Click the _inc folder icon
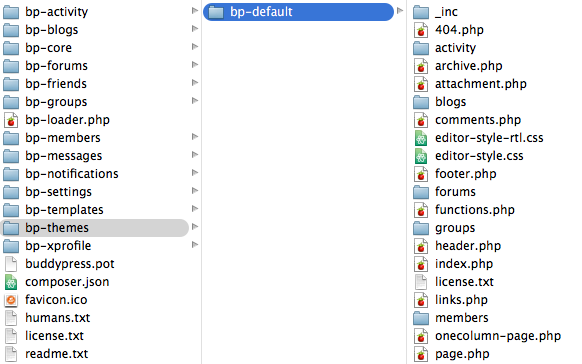The image size is (582, 364). coord(421,12)
